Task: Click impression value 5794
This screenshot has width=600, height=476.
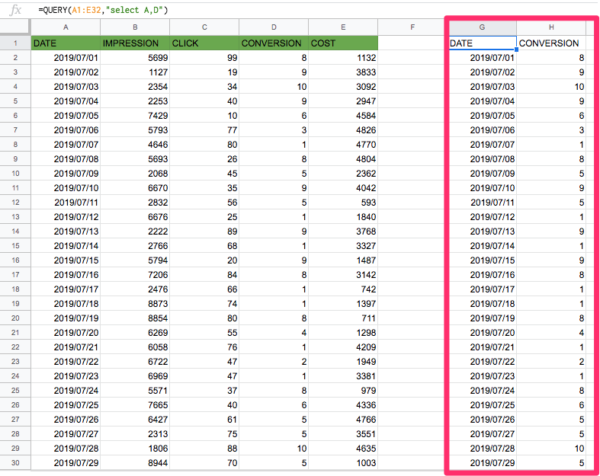Action: [135, 260]
